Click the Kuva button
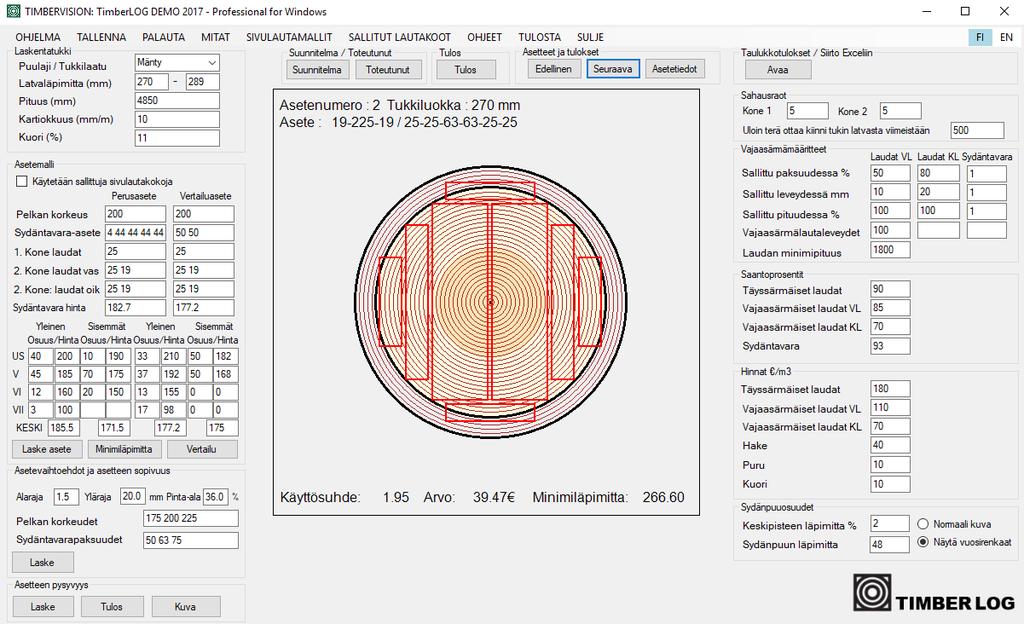Screen dimensions: 1024x624 (185, 607)
